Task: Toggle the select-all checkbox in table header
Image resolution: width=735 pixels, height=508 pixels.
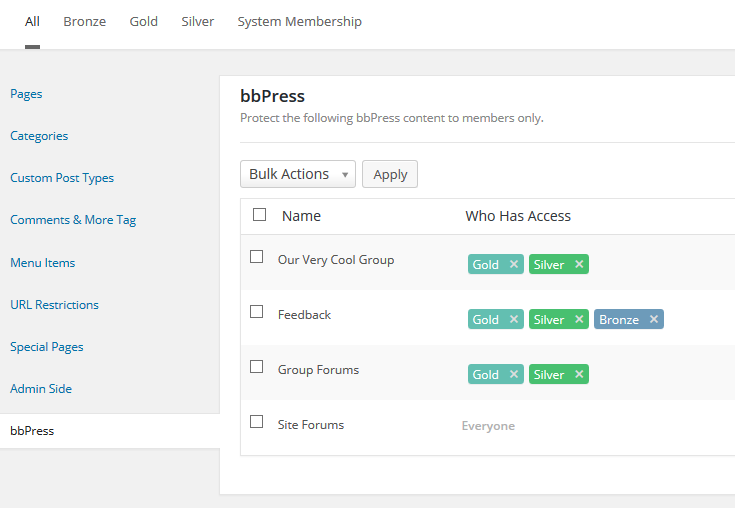Action: (259, 215)
